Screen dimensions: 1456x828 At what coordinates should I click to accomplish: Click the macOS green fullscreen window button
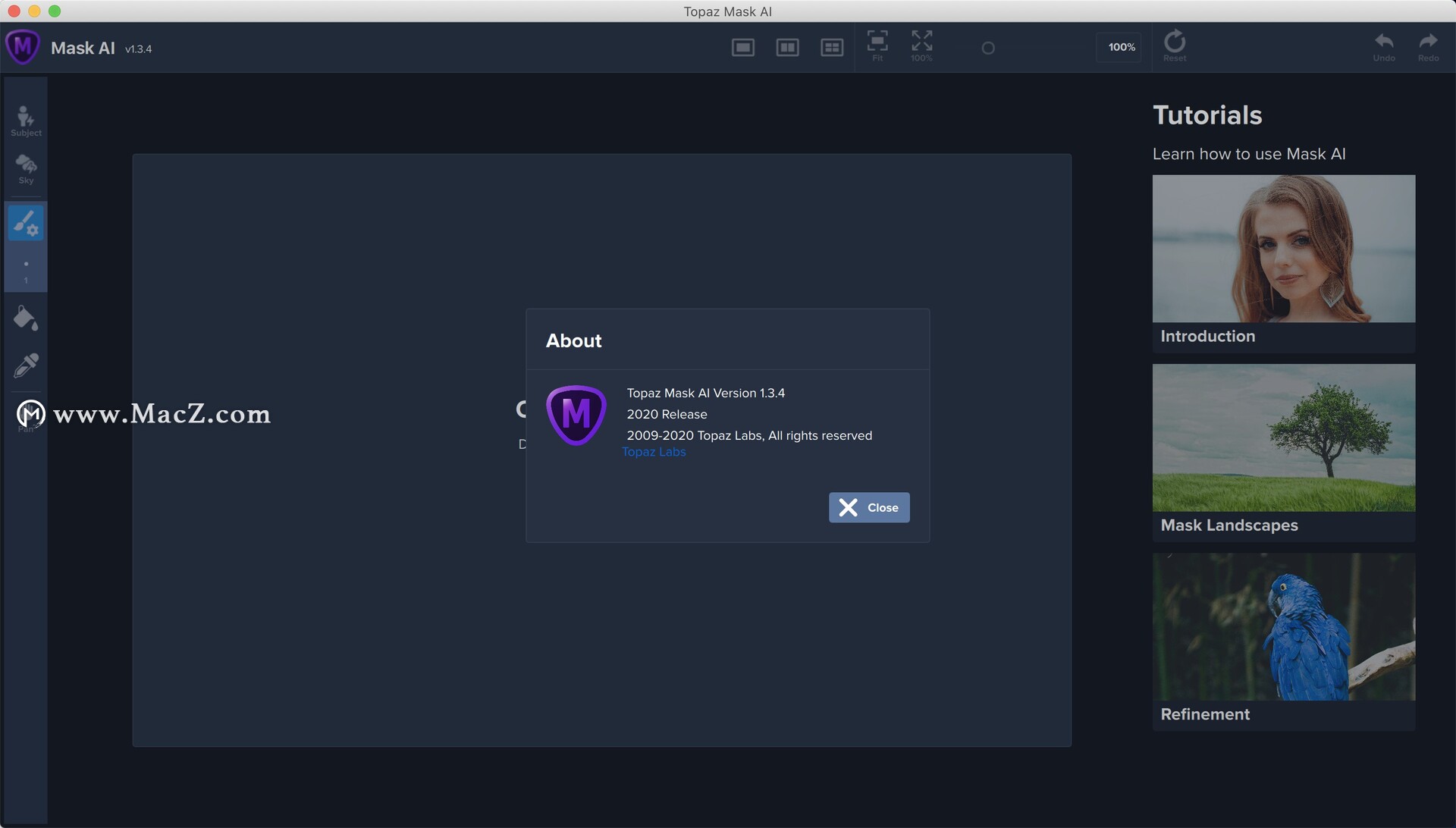point(55,11)
